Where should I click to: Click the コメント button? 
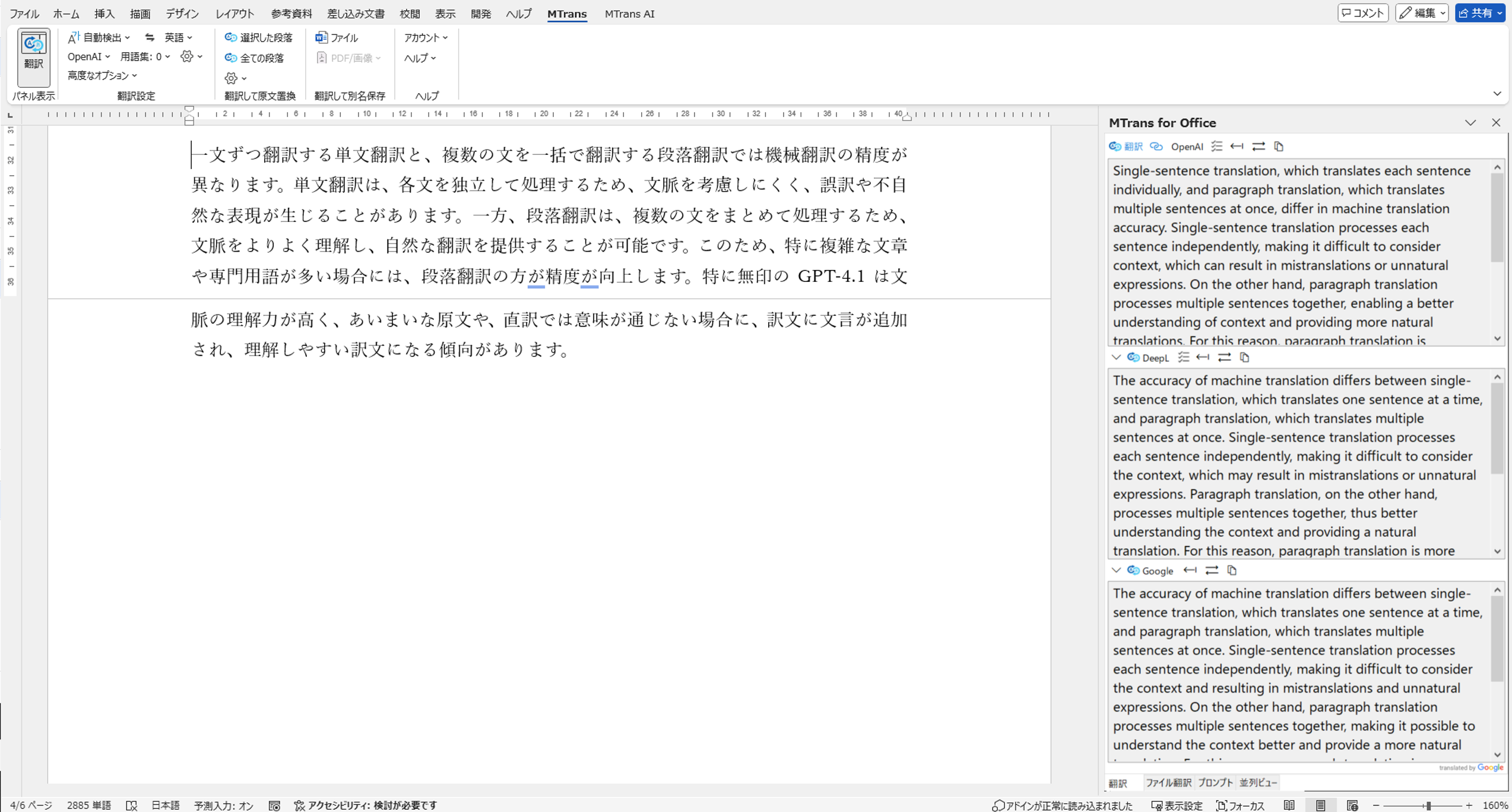click(1363, 12)
